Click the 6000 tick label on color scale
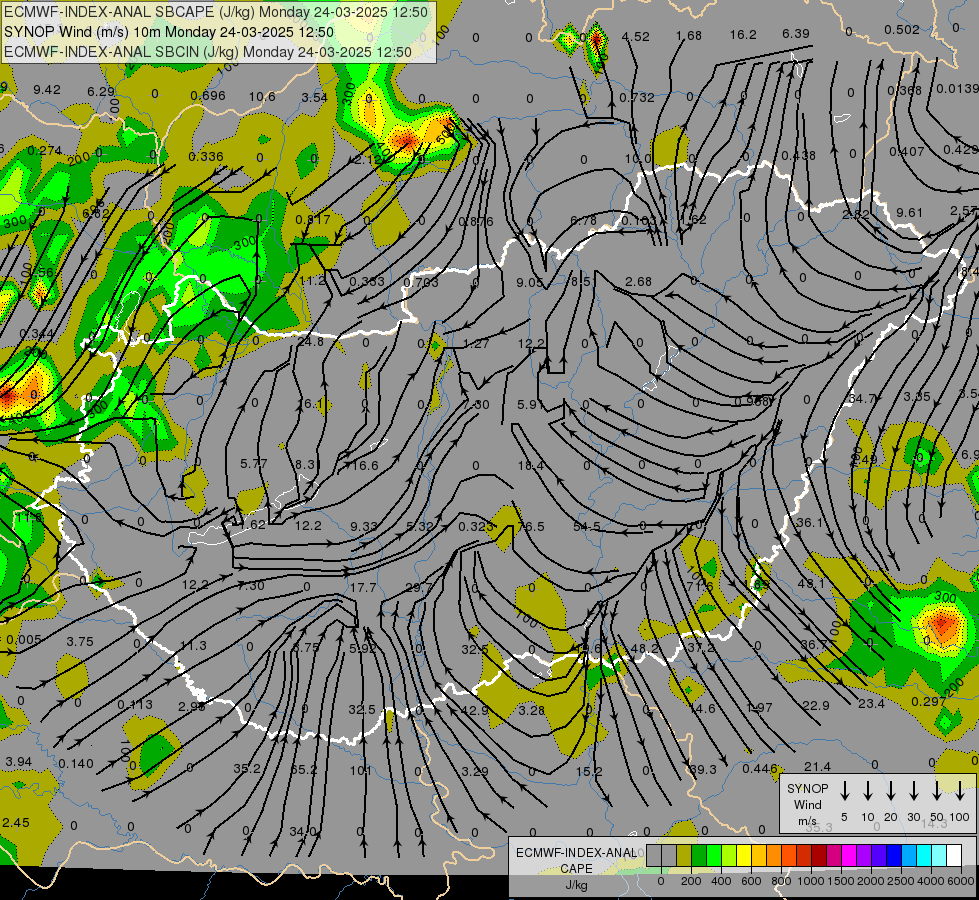The width and height of the screenshot is (979, 900). coord(962,881)
